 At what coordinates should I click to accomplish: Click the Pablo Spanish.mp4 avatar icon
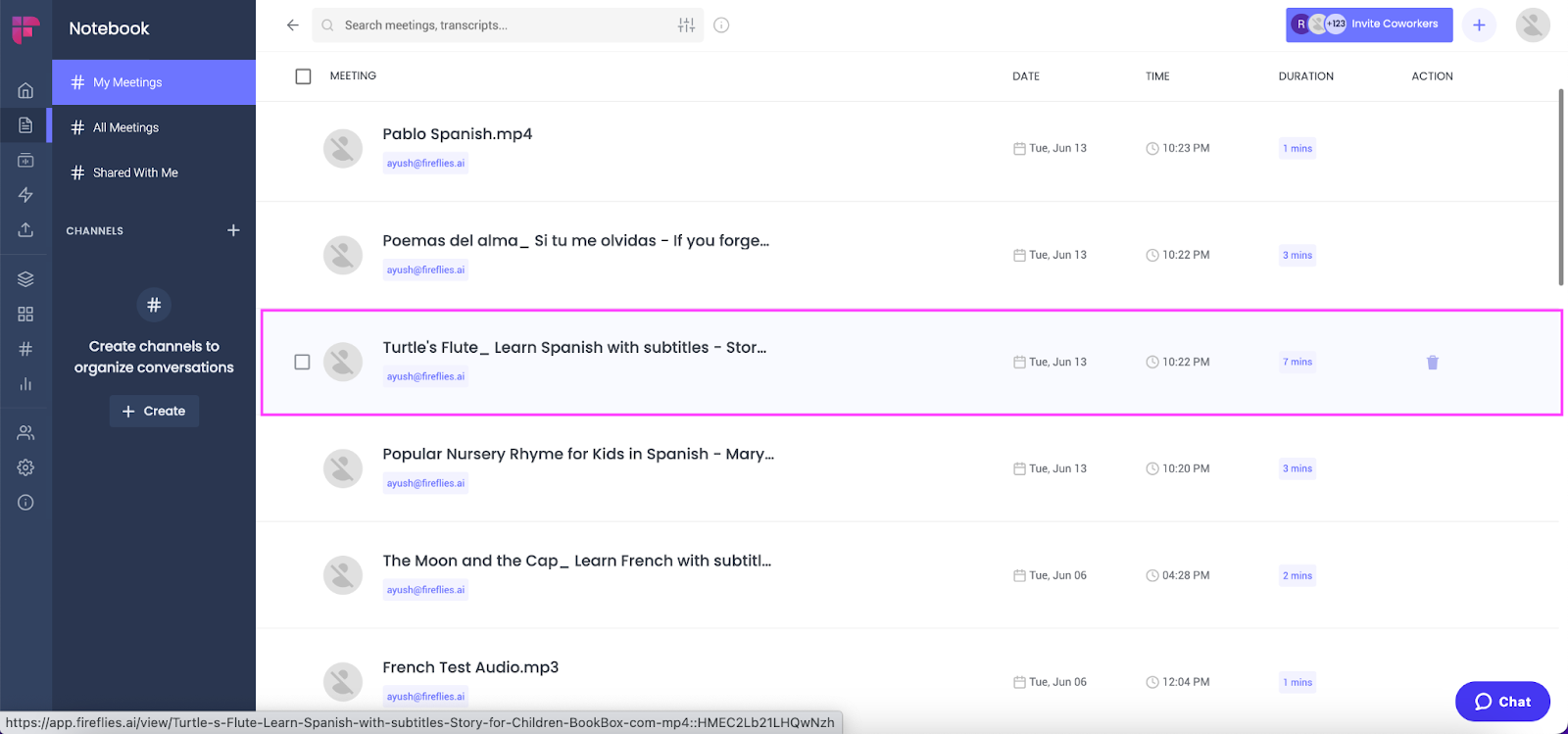pyautogui.click(x=343, y=149)
